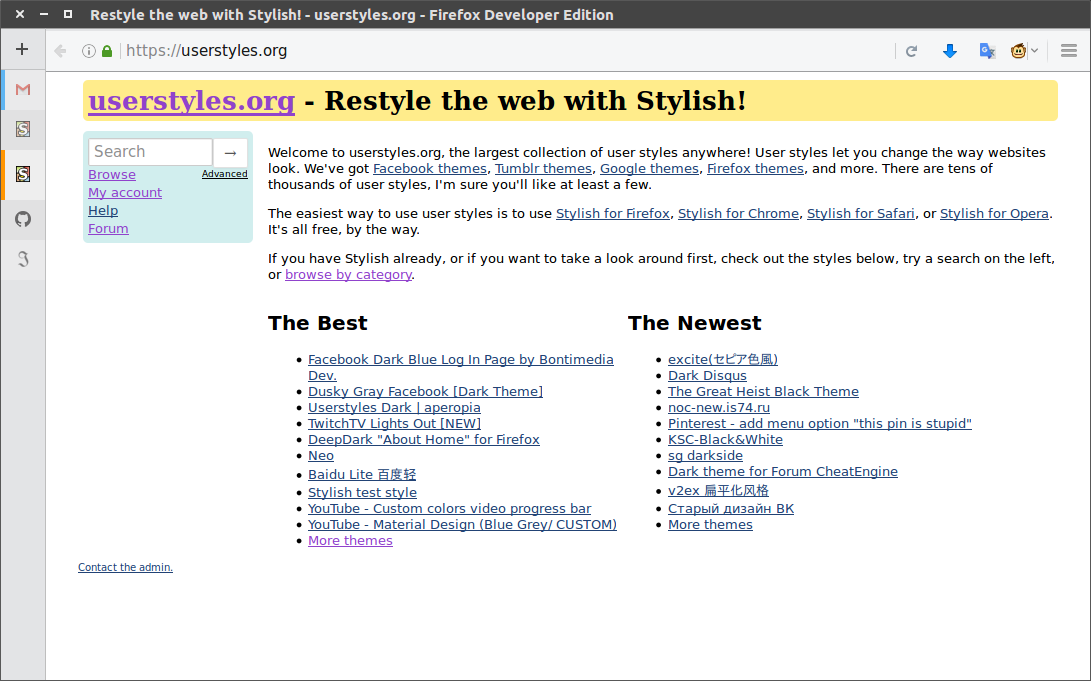Open KSC-Black&White style link
This screenshot has height=681, width=1091.
[725, 440]
